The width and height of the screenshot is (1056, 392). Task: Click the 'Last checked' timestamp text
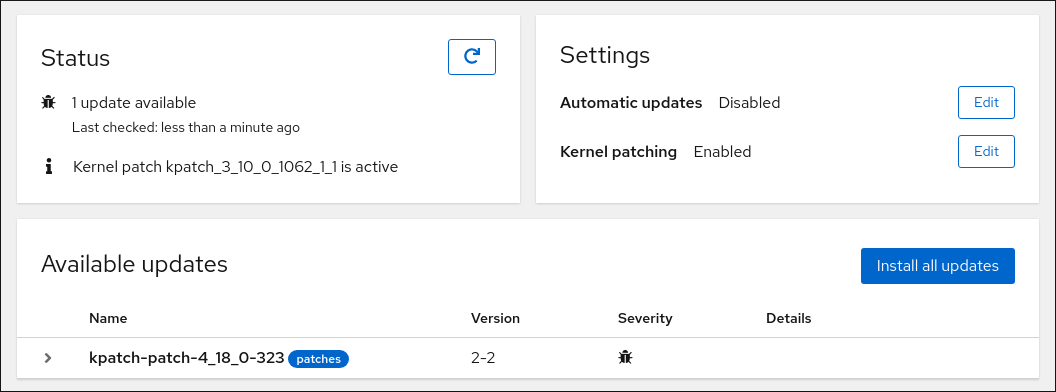186,127
